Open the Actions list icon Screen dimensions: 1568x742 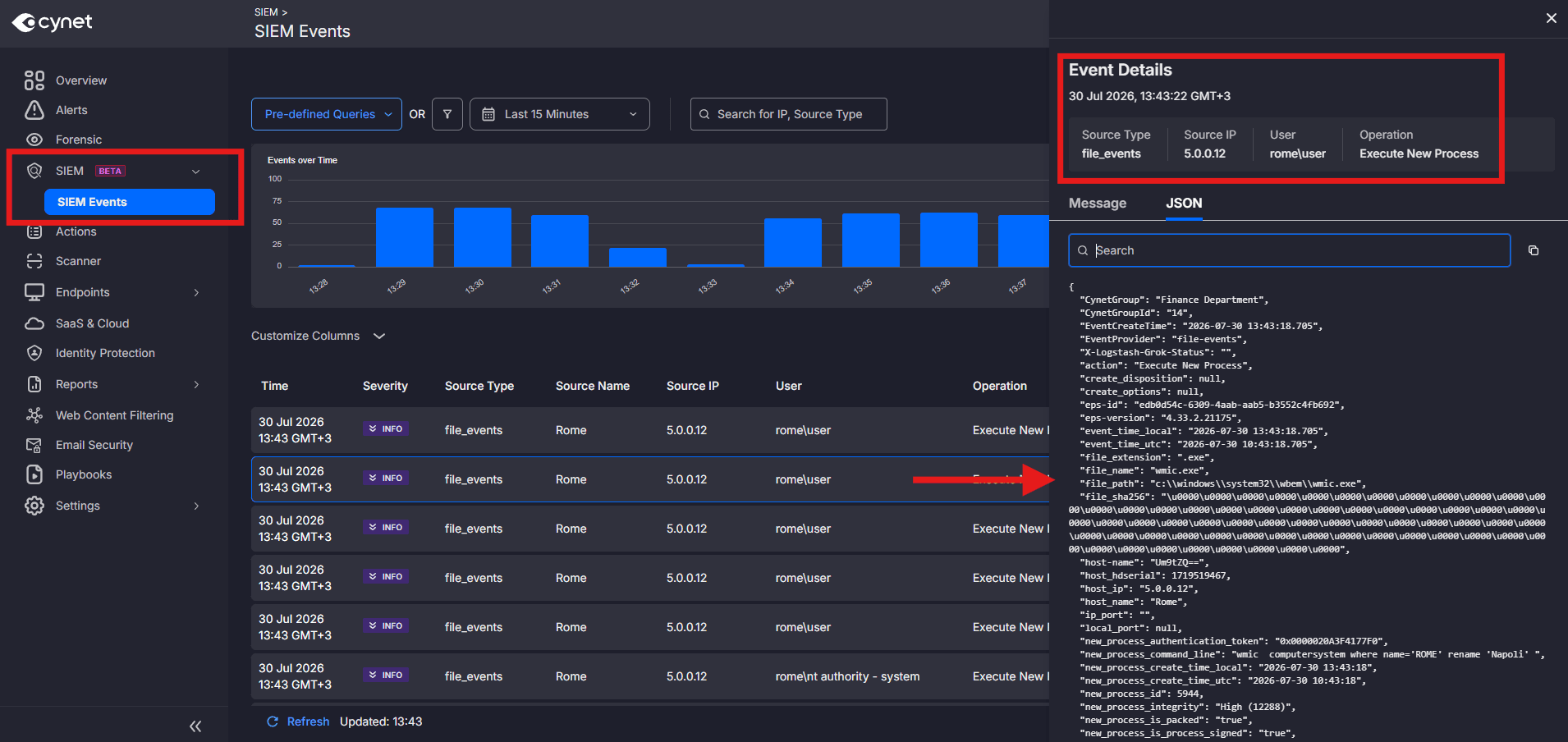(x=34, y=231)
